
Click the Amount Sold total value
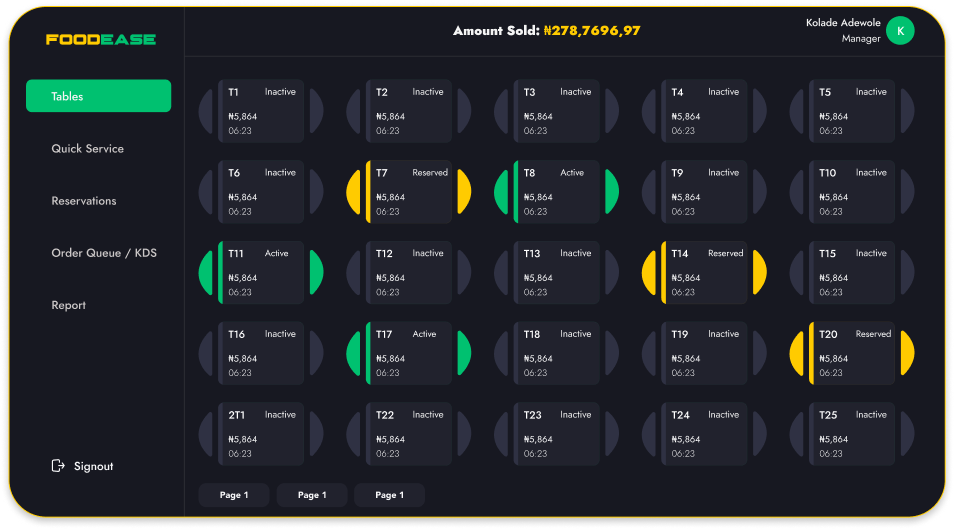(592, 31)
